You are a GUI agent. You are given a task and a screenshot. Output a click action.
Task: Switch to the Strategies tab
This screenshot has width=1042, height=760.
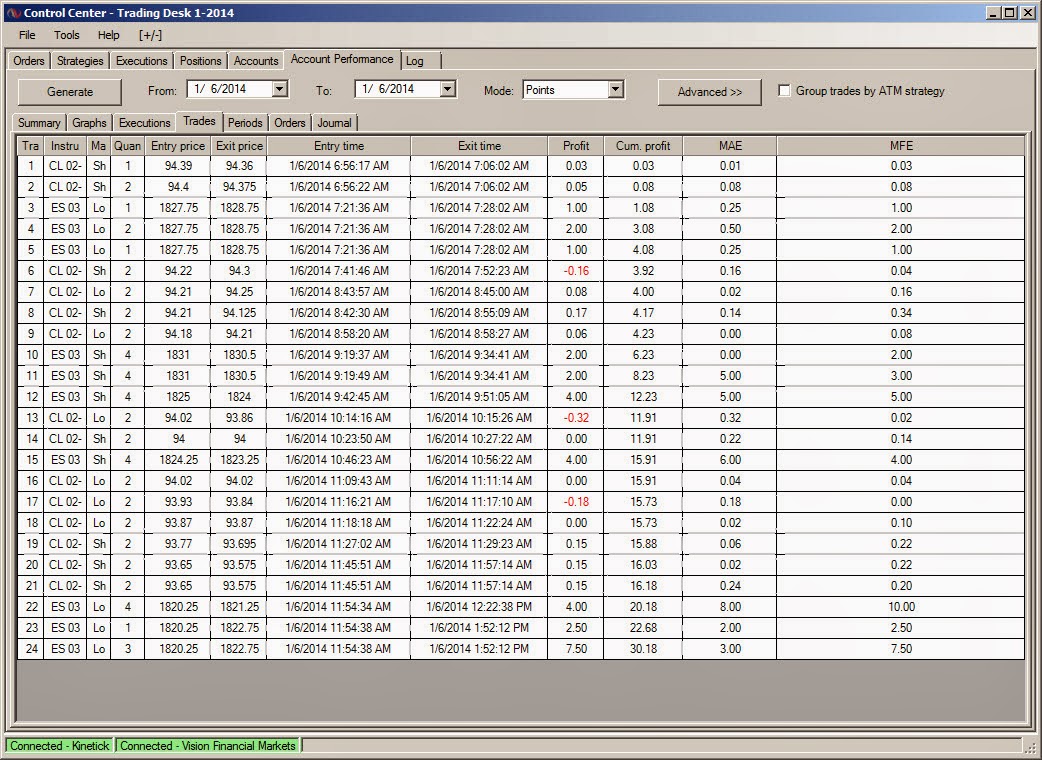point(80,60)
